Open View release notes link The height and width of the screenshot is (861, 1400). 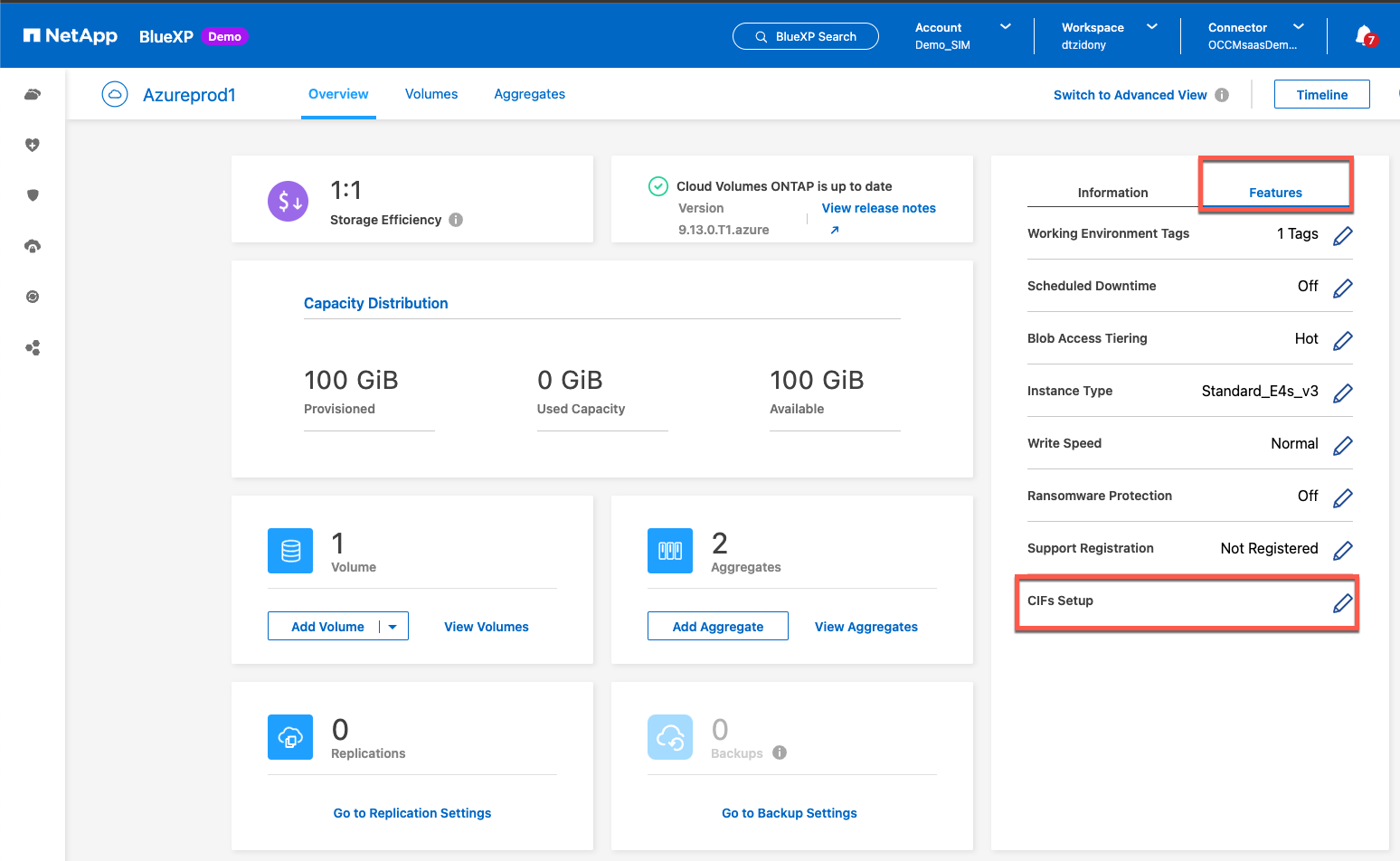[x=878, y=208]
